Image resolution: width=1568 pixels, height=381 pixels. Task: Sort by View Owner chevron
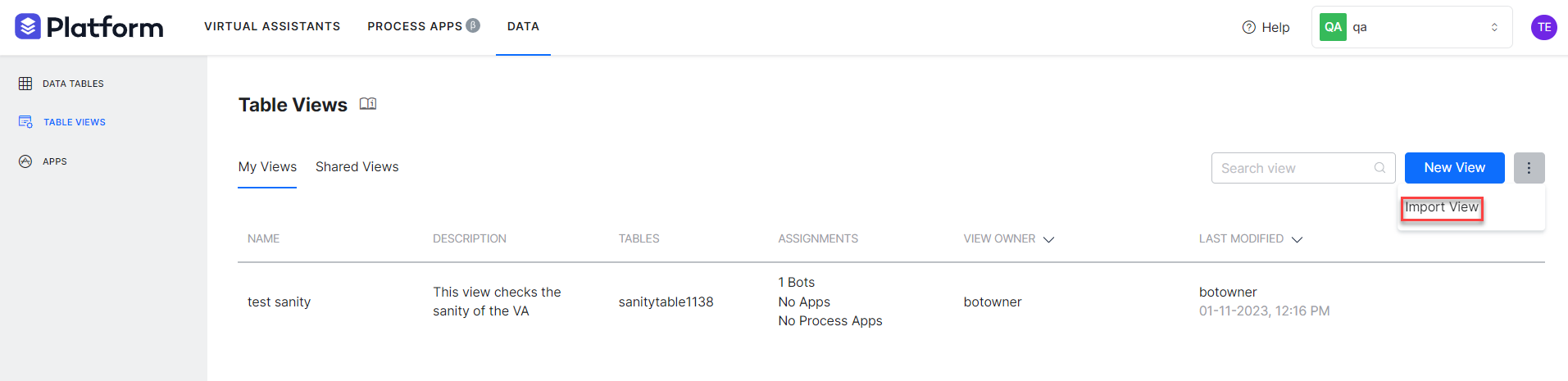click(1048, 239)
